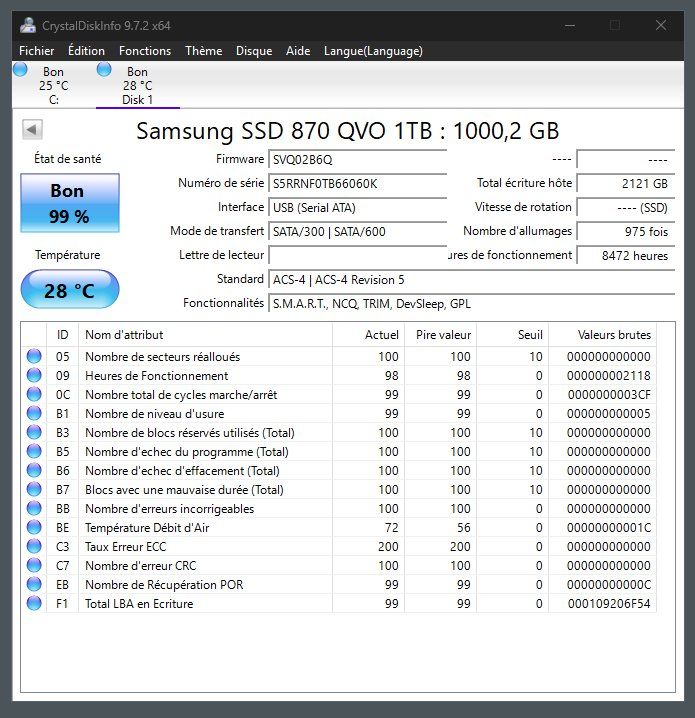The height and width of the screenshot is (718, 695).
Task: Click the disk title Samsung SSD 870 QVO 1TB
Action: [x=348, y=131]
